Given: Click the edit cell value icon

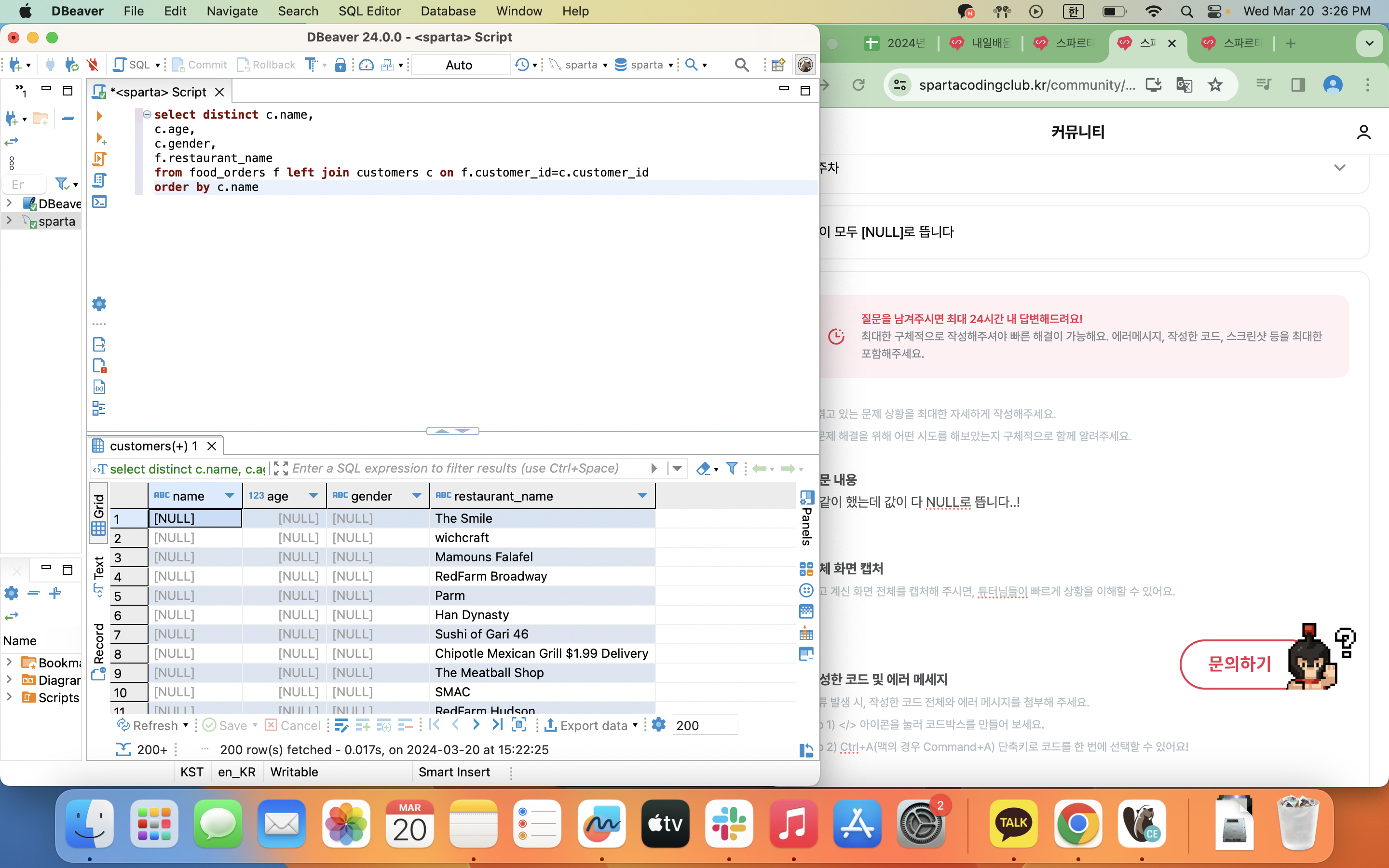Looking at the screenshot, I should [341, 725].
